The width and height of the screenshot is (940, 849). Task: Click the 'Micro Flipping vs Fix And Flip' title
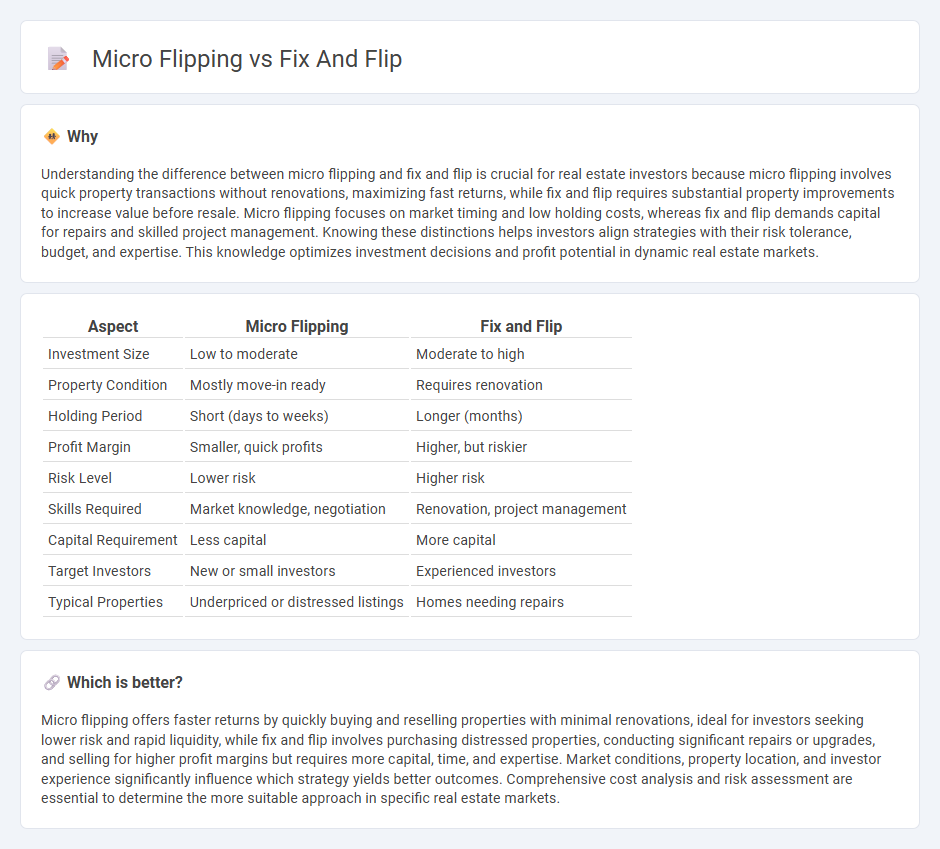(x=247, y=59)
